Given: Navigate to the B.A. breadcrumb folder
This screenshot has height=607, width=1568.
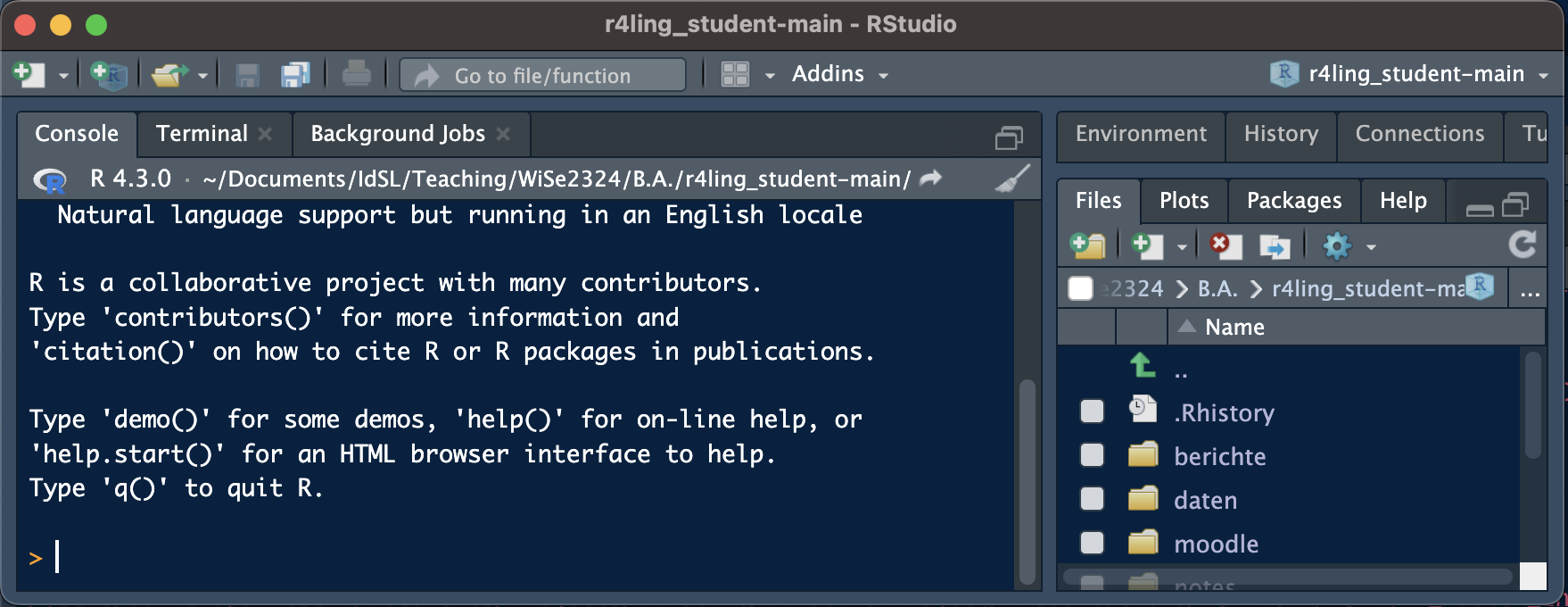Looking at the screenshot, I should click(x=1217, y=289).
